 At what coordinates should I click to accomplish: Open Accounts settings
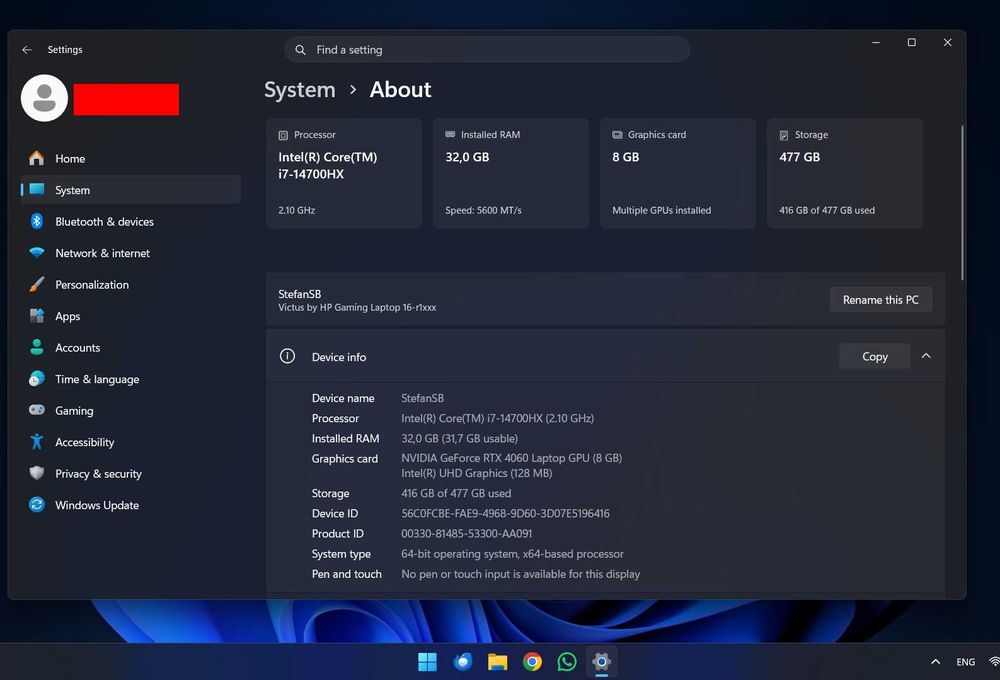coord(131,347)
